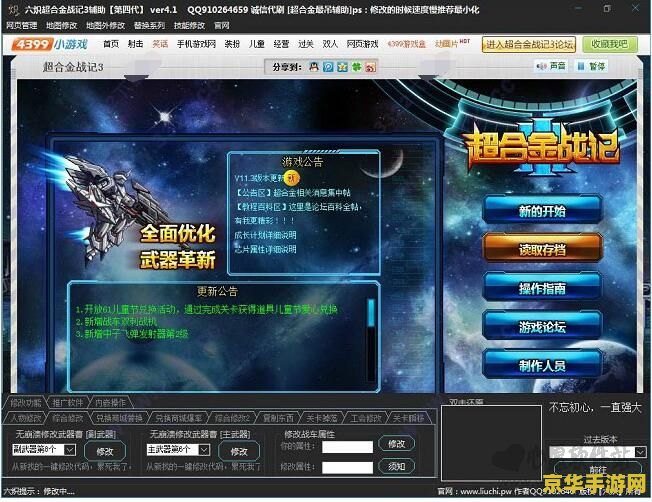Screen dimensions: 652x502
Task: Toggle game sound (声音)
Action: tap(552, 66)
